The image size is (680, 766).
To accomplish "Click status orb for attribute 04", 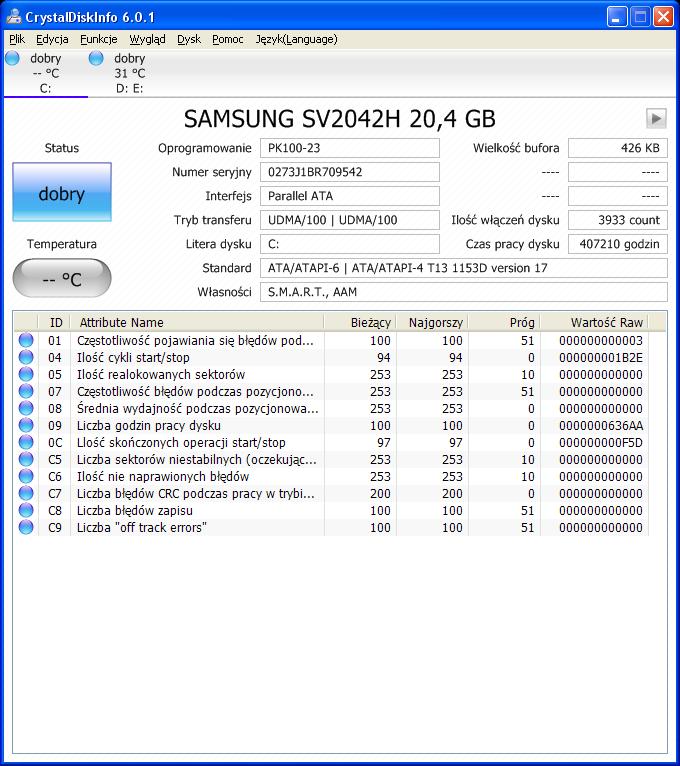I will click(x=26, y=357).
